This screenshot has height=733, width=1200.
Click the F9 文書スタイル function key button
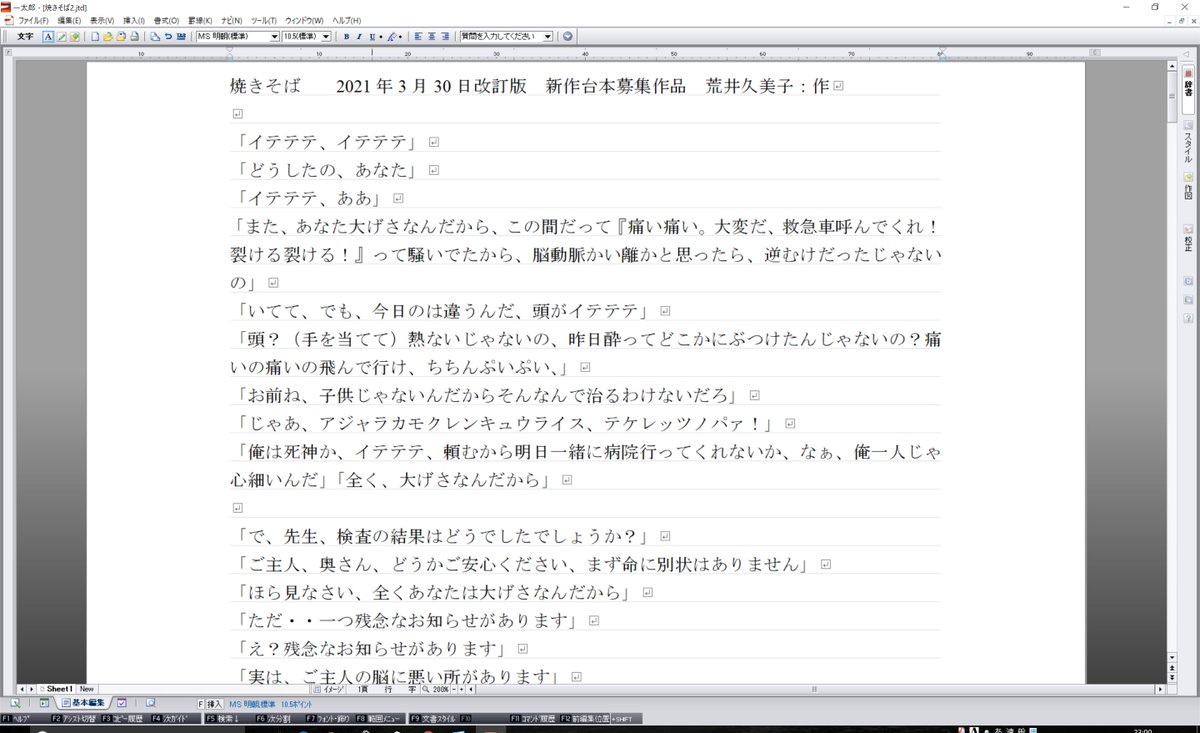click(433, 718)
